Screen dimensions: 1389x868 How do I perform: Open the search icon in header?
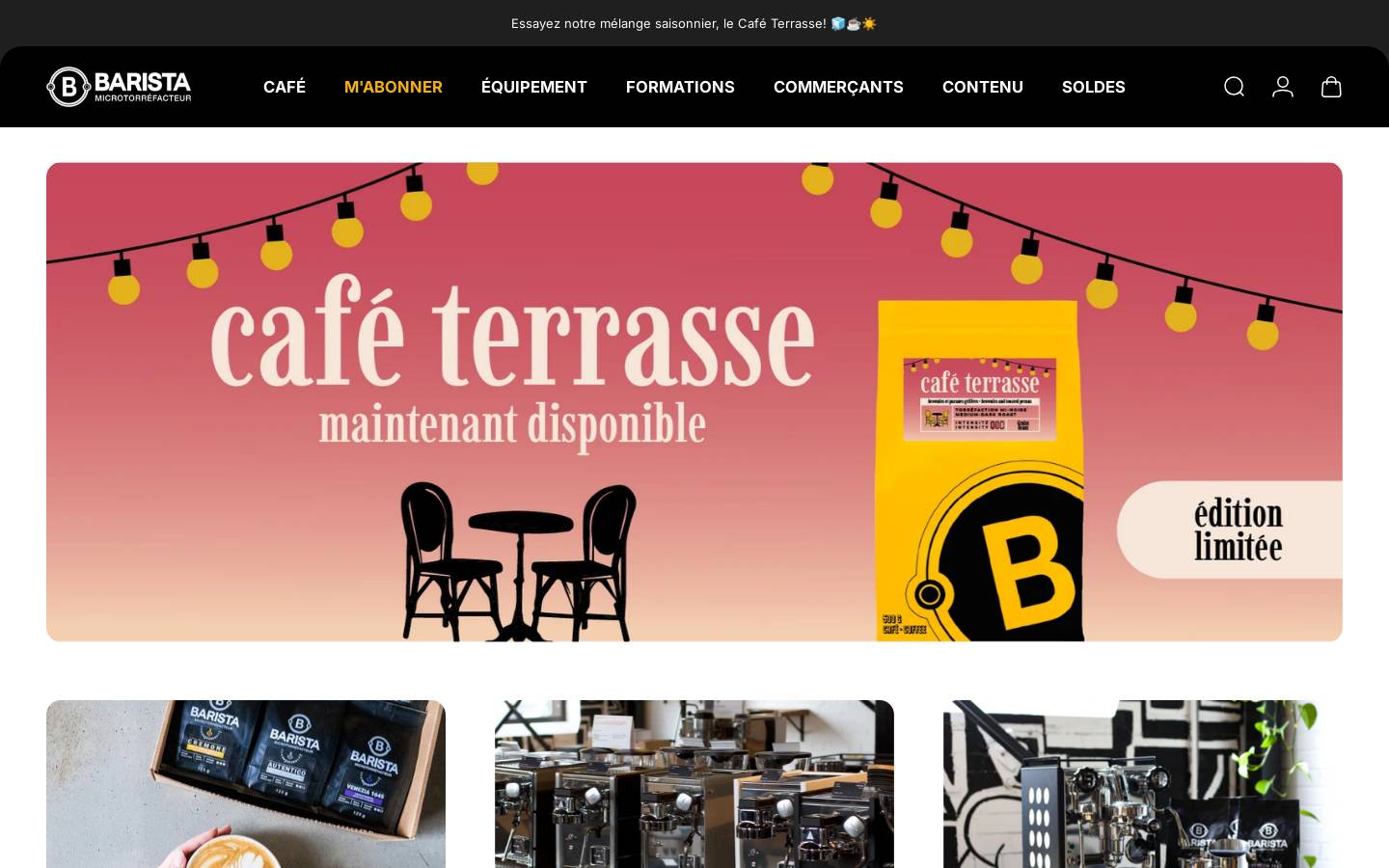(x=1234, y=87)
